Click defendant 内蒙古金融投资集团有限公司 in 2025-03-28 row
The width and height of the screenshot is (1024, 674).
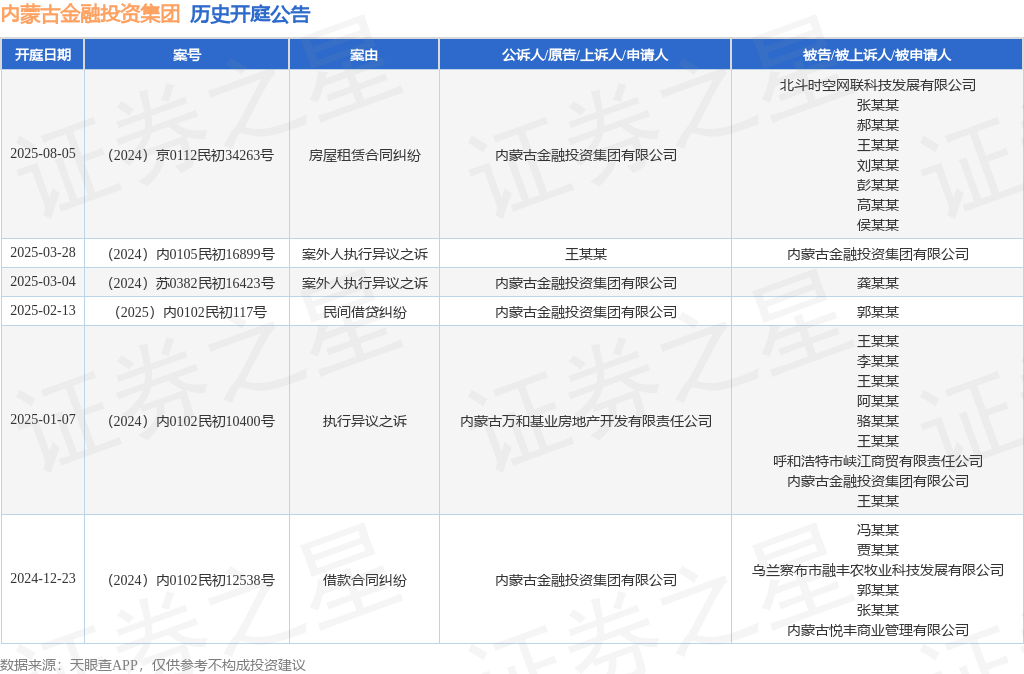click(x=878, y=254)
